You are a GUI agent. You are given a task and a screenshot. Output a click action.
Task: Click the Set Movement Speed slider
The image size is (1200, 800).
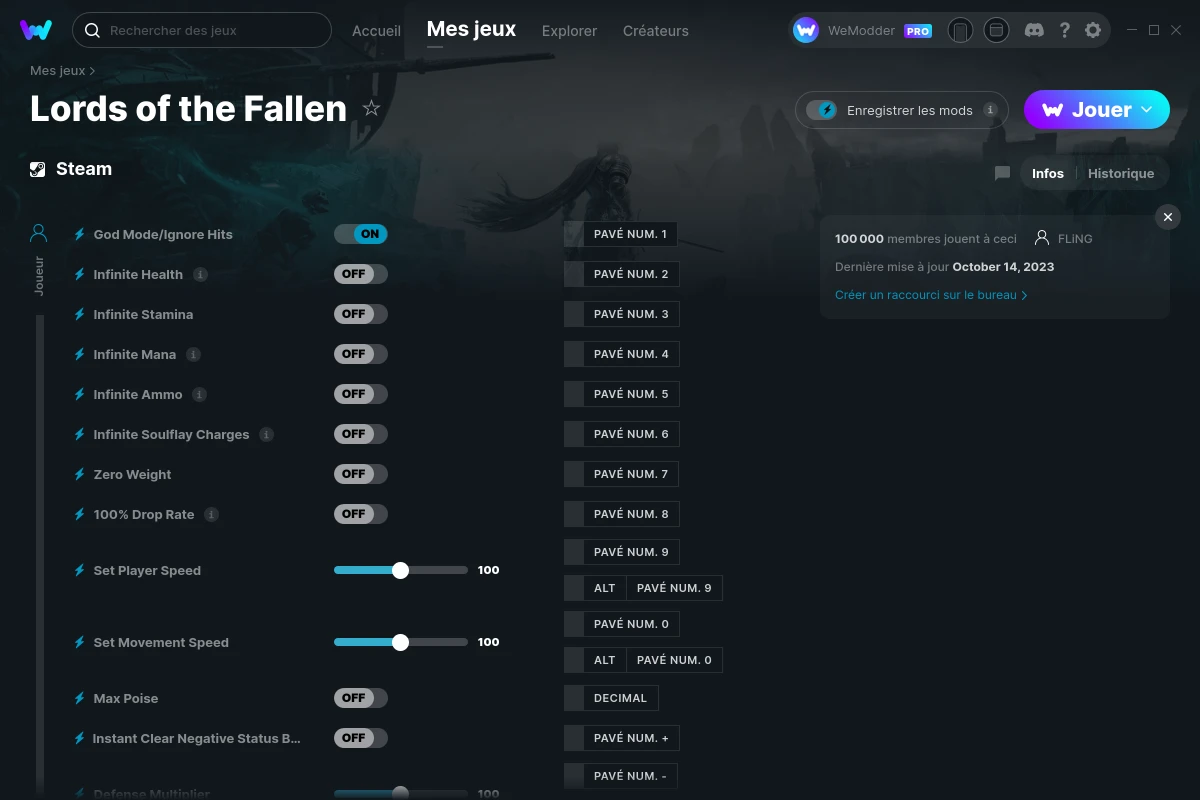coord(401,642)
